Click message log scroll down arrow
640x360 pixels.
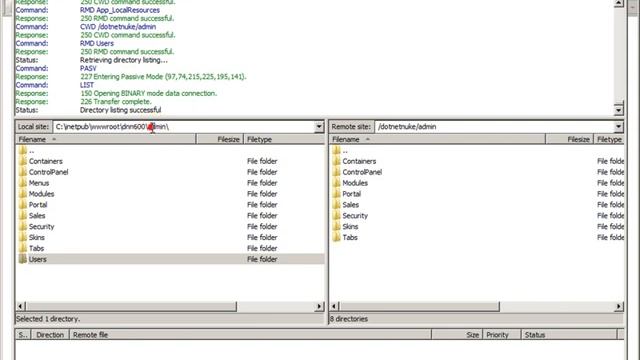pos(618,110)
